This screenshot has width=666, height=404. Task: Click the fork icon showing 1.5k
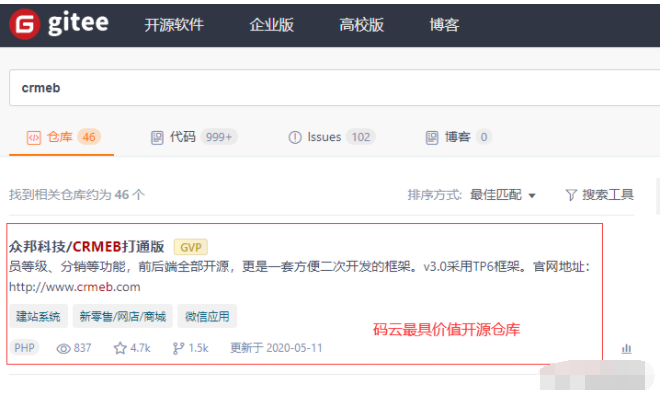[x=179, y=348]
